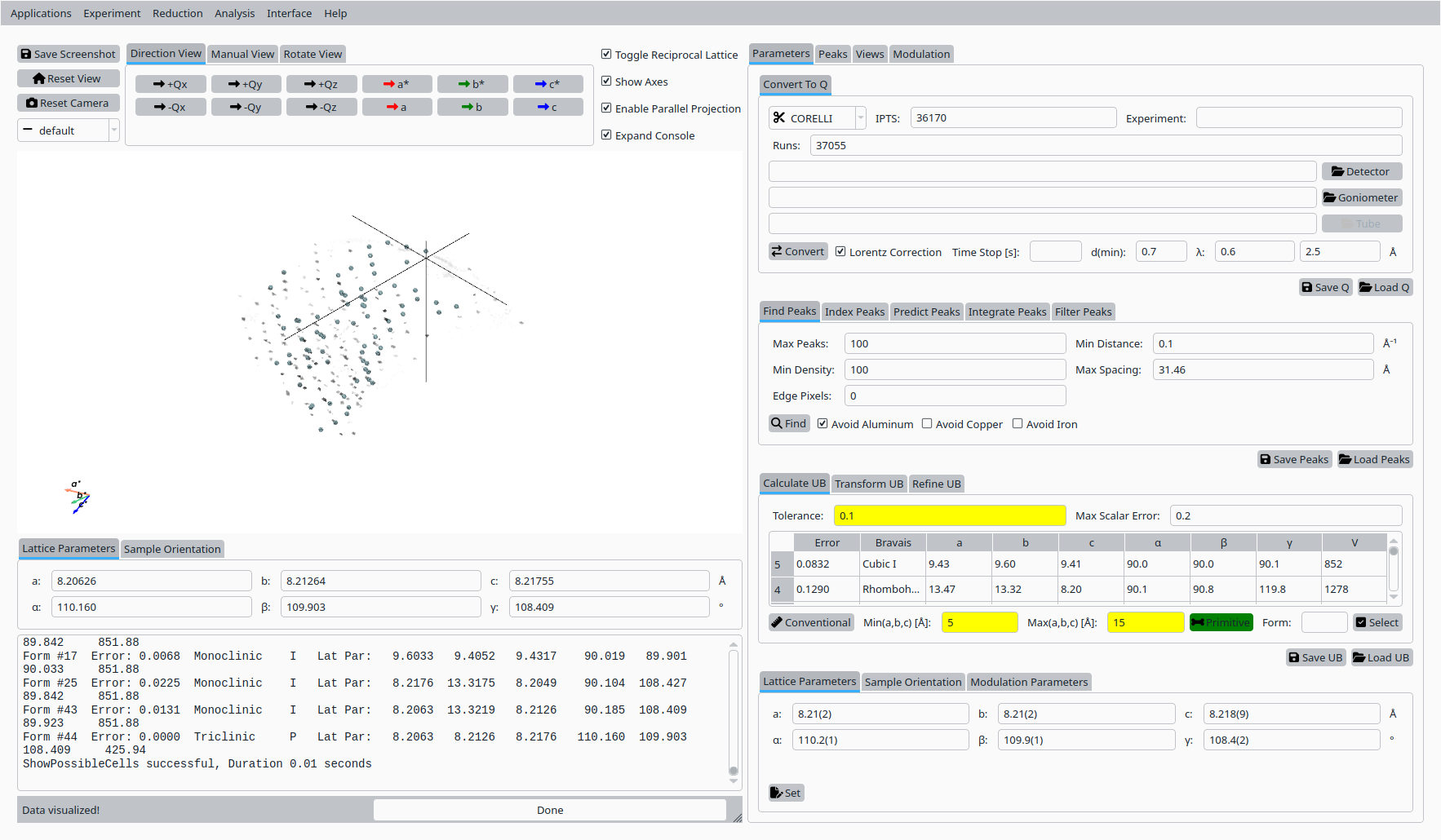Enable the Avoid Copper checkbox

pyautogui.click(x=927, y=424)
